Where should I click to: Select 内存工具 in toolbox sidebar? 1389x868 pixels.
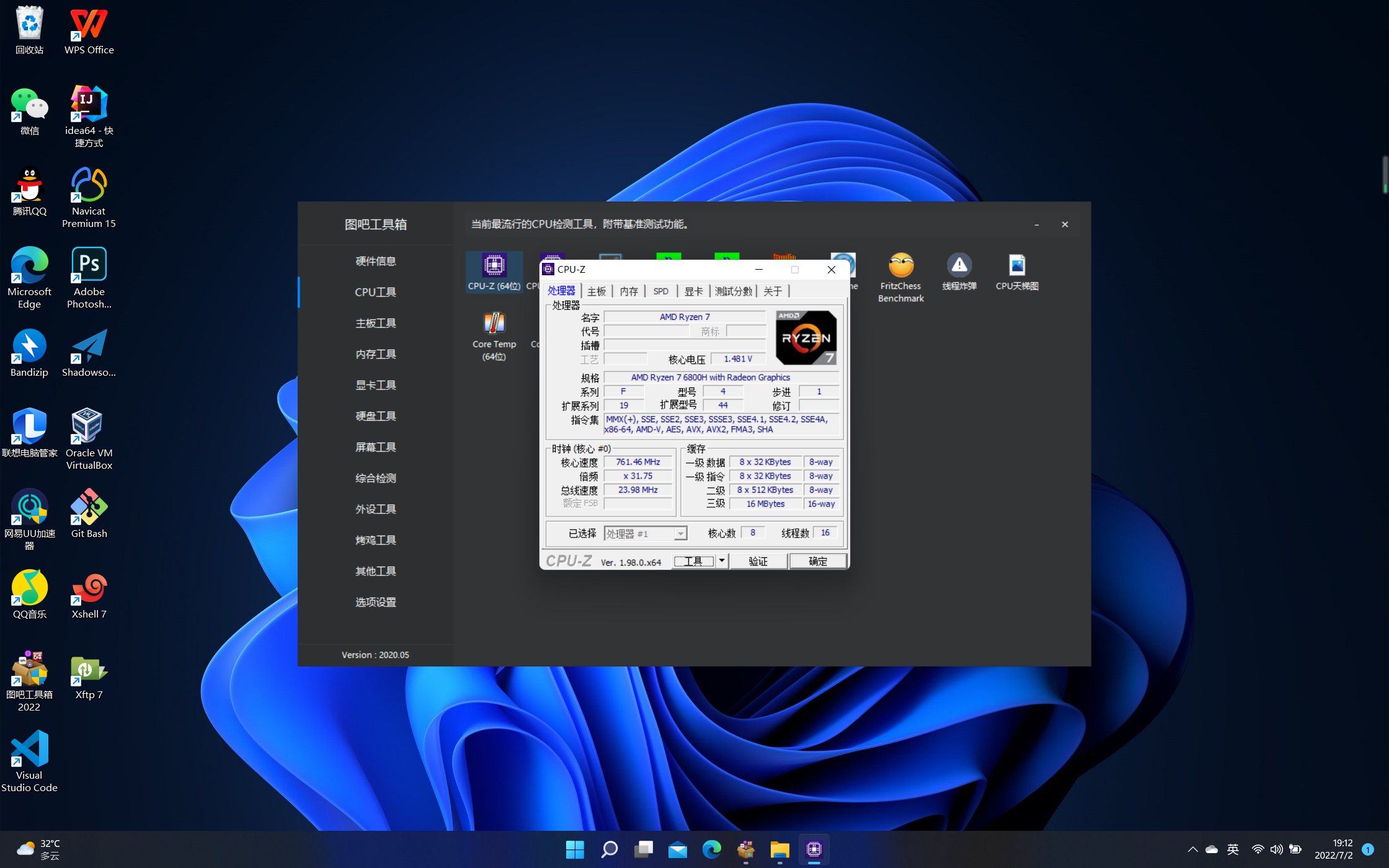point(376,354)
